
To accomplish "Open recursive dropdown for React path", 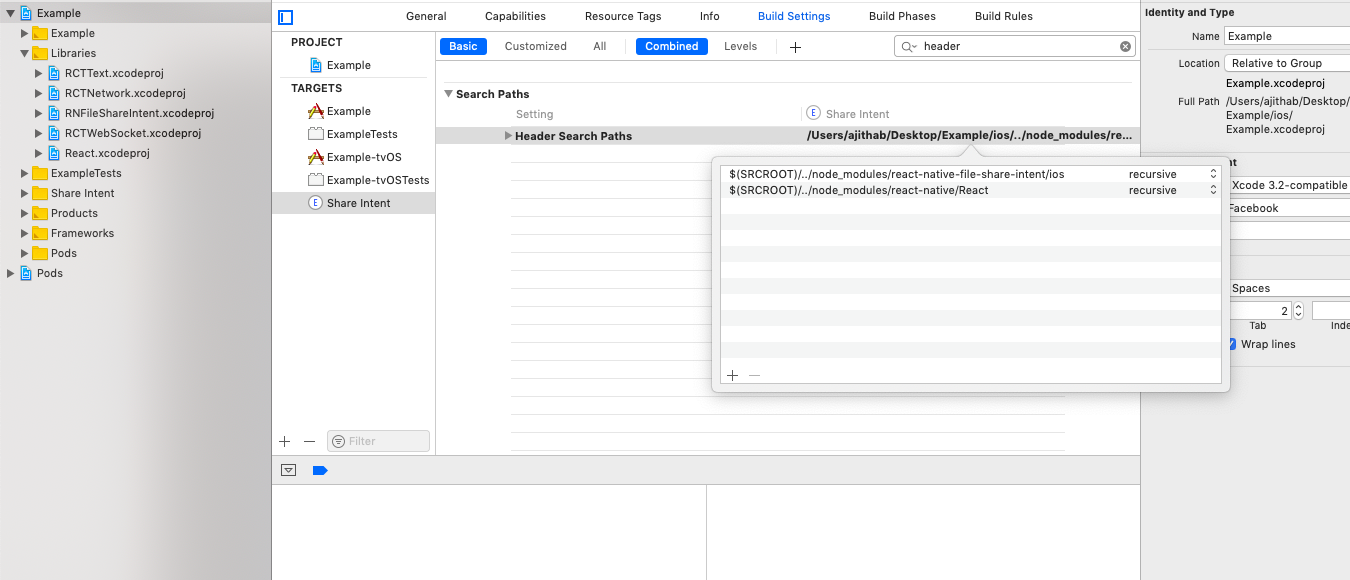I will 1213,190.
